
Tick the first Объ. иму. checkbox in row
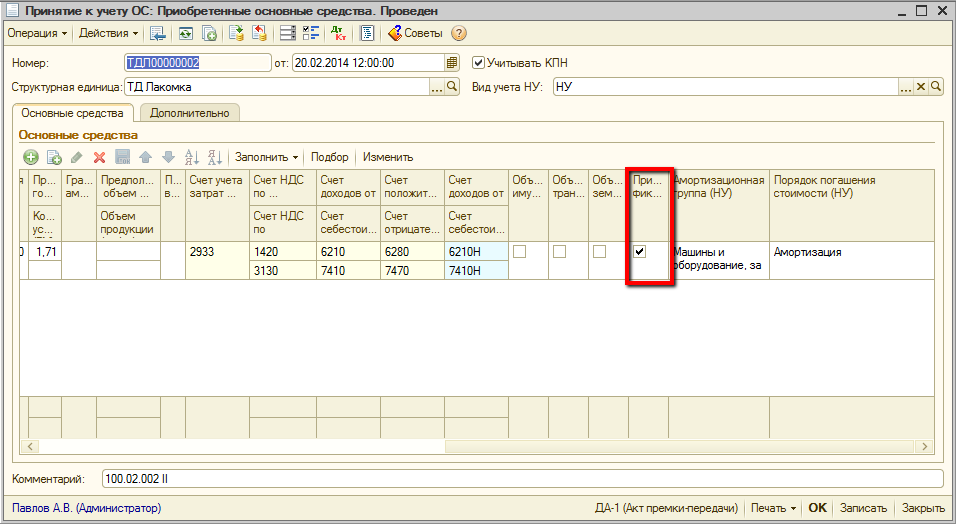[x=520, y=252]
